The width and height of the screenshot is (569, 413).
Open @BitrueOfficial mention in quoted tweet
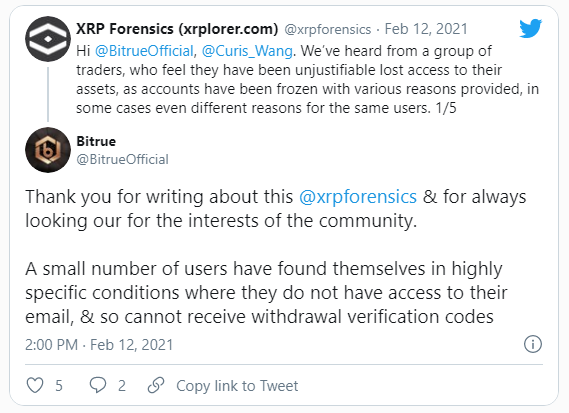[144, 51]
